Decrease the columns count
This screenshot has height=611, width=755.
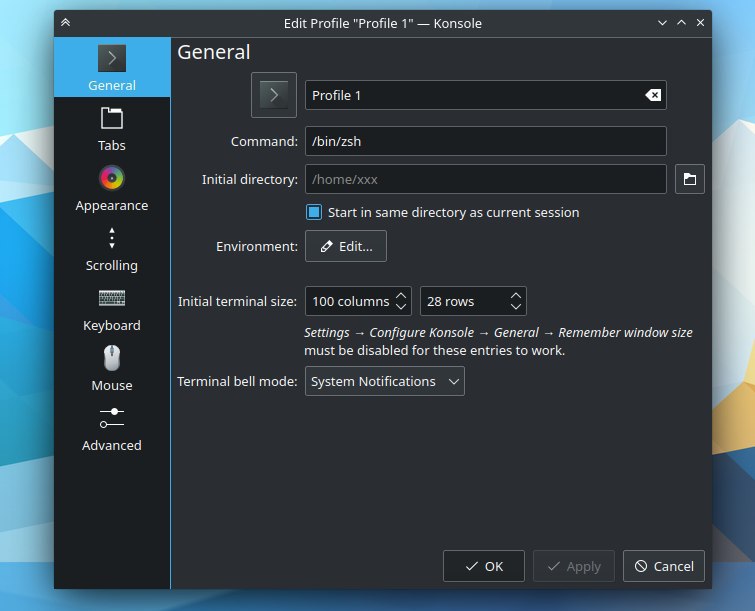coord(401,307)
